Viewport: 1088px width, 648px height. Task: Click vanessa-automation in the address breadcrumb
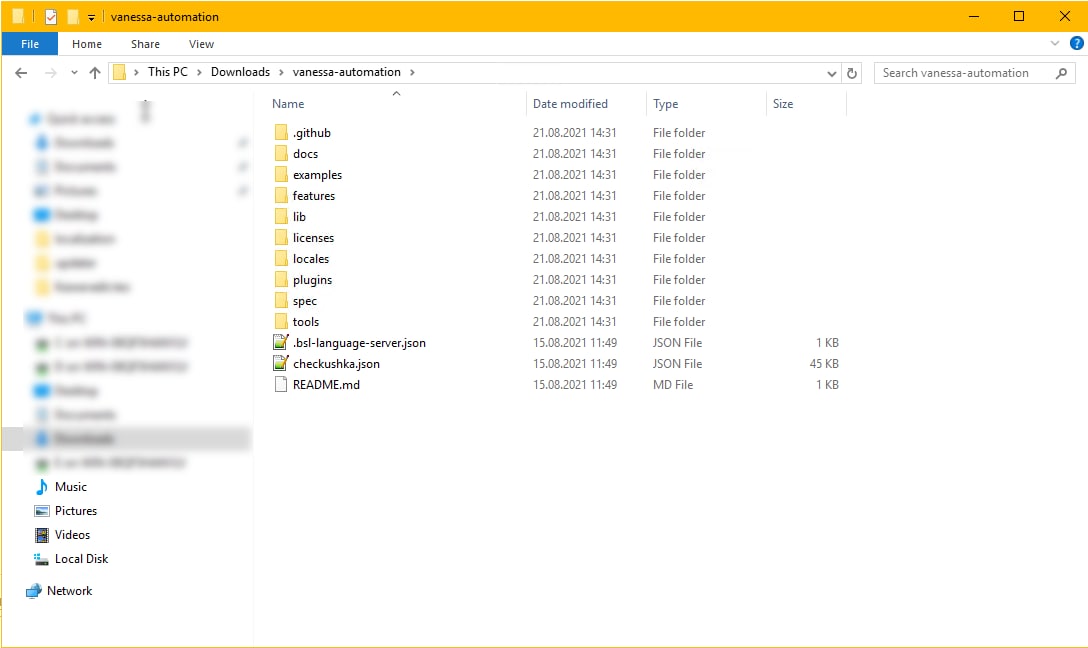click(x=346, y=72)
